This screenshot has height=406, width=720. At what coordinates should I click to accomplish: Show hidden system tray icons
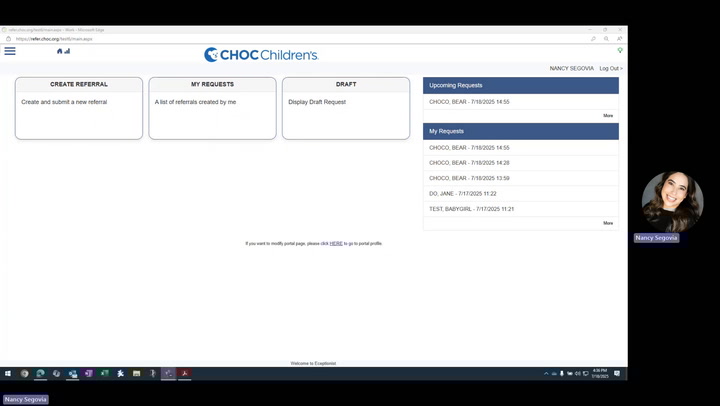pos(546,373)
